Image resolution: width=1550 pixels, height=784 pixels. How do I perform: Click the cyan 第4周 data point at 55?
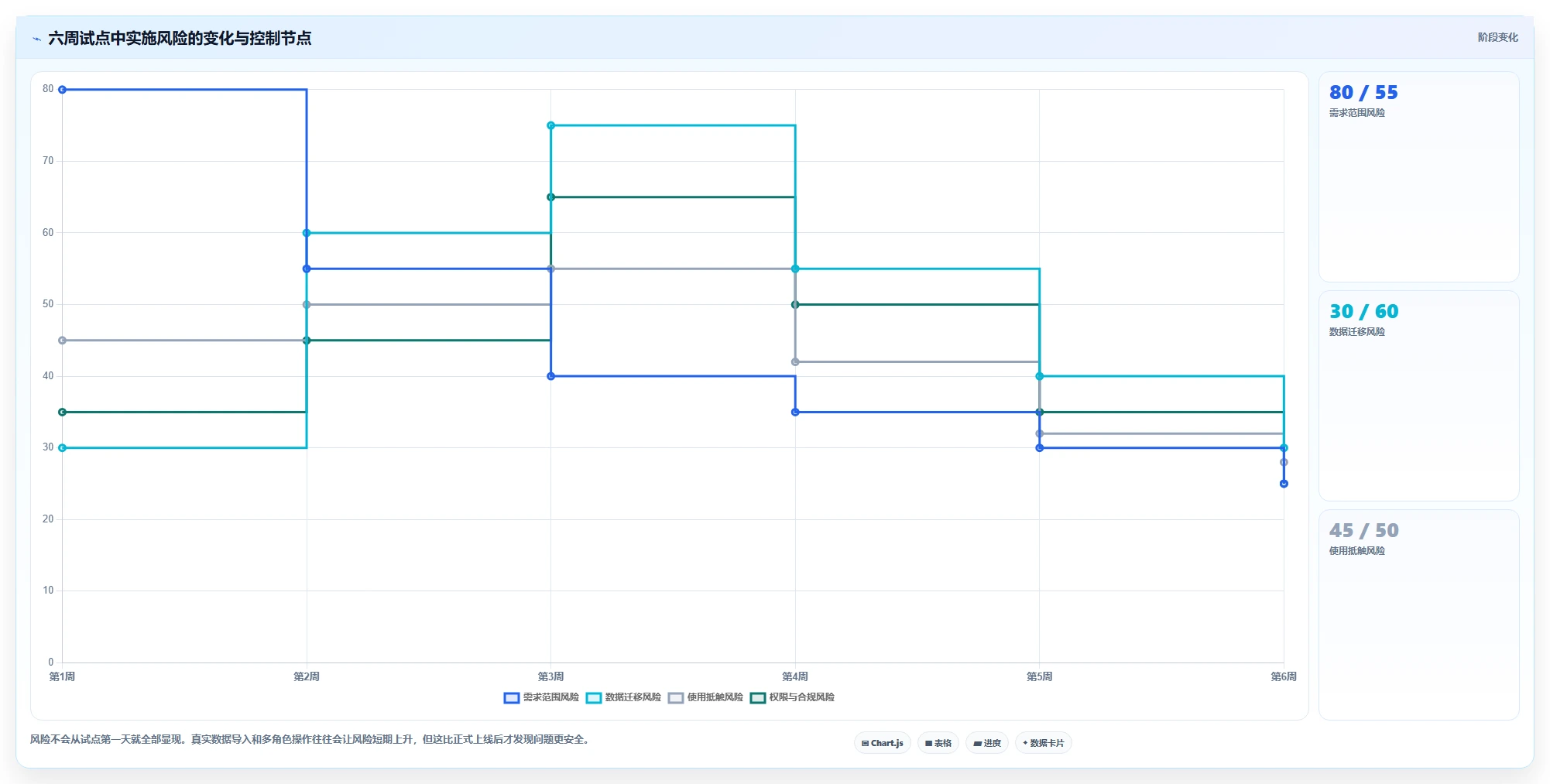(x=795, y=269)
